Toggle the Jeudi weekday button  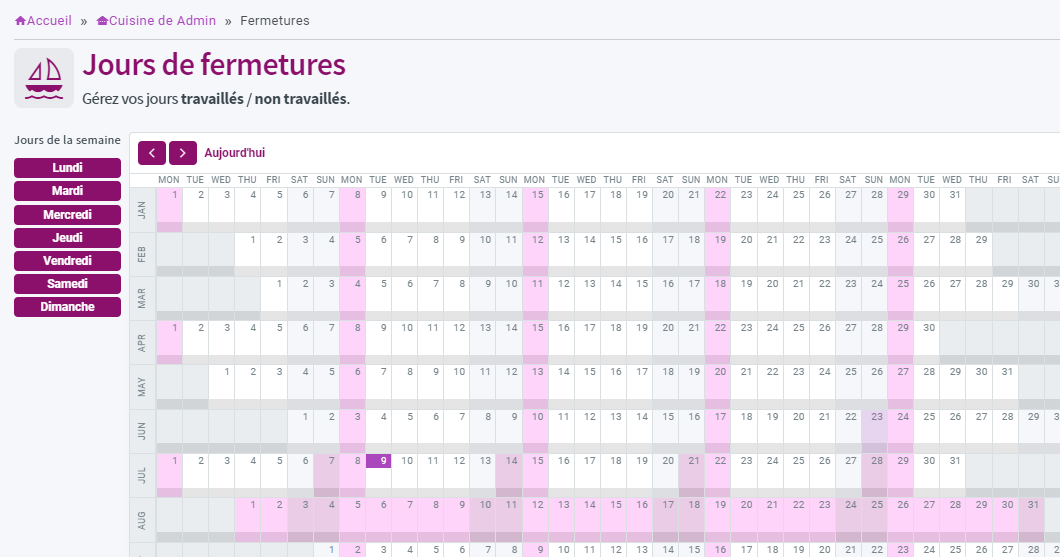pyautogui.click(x=68, y=237)
